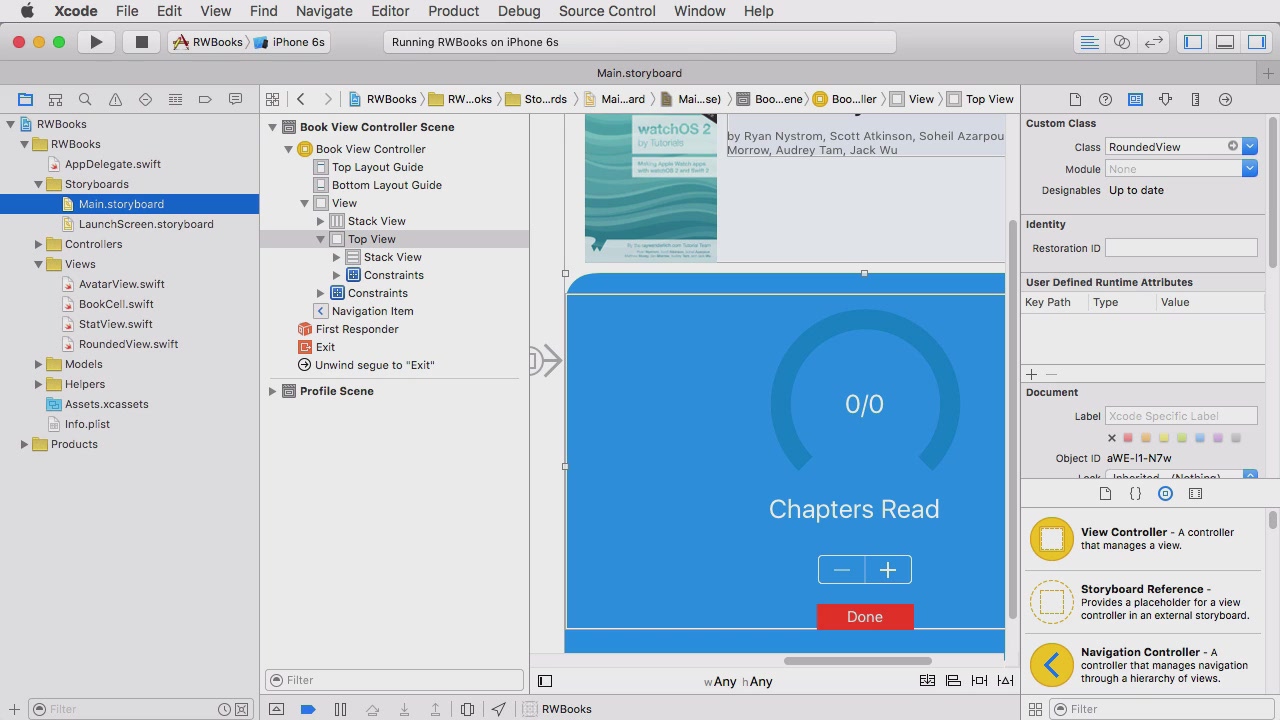Viewport: 1280px width, 720px height.
Task: Expand Constraints under View
Action: point(320,293)
